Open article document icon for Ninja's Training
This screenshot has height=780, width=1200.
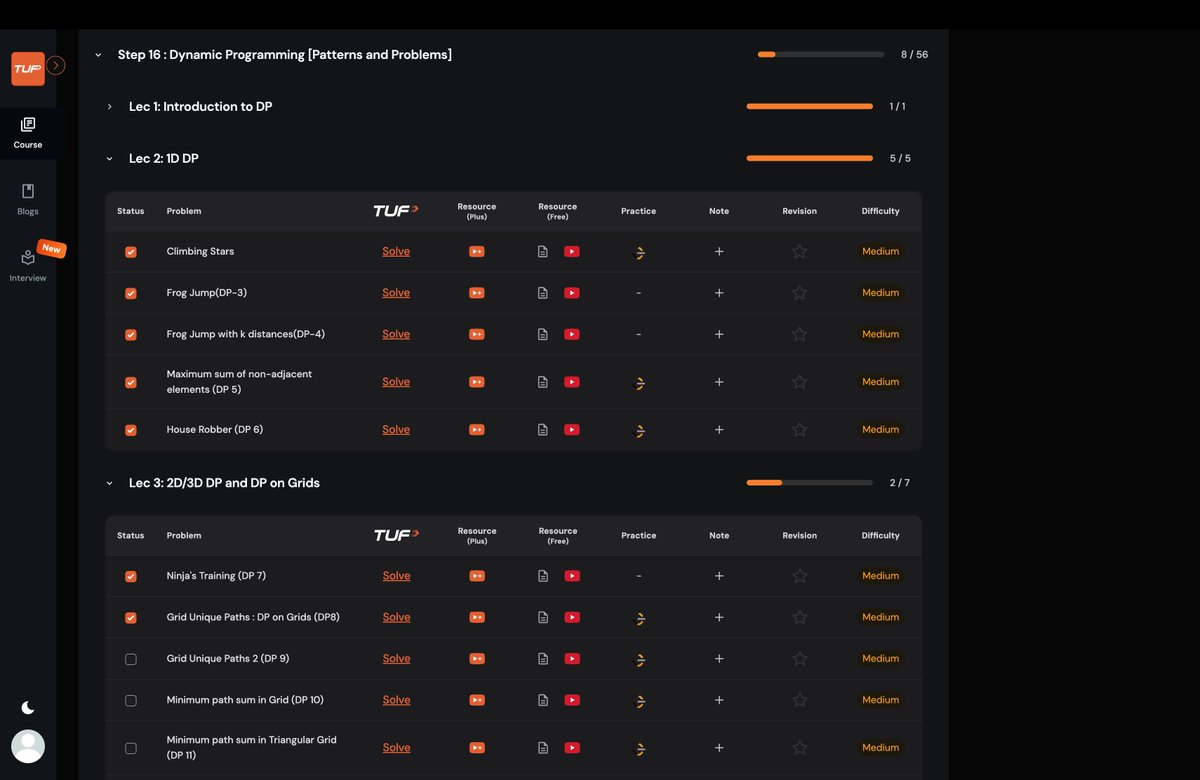click(543, 576)
